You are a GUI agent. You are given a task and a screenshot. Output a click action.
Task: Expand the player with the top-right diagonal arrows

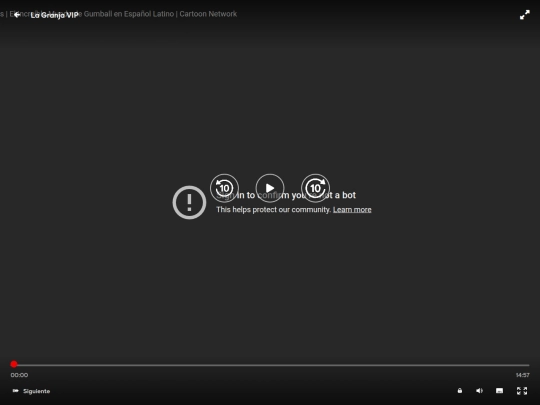pos(525,15)
